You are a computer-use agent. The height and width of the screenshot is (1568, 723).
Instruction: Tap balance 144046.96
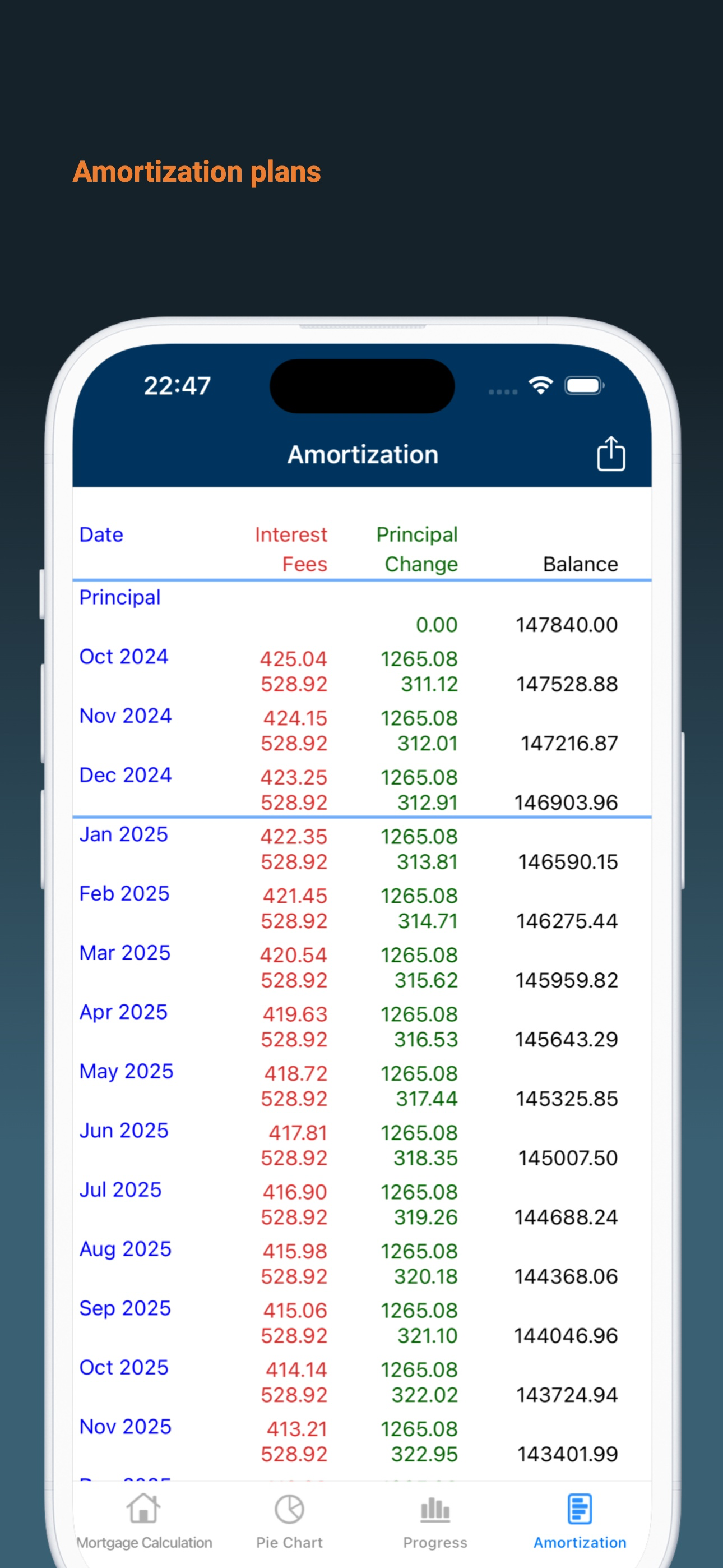point(566,1335)
